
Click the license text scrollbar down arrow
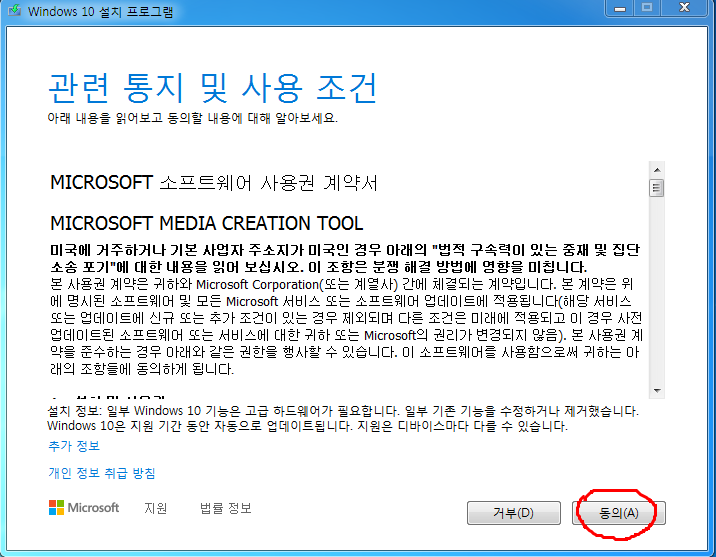(657, 390)
